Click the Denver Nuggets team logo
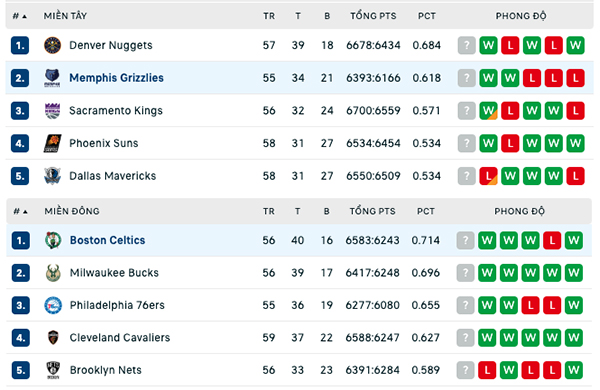Image resolution: width=600 pixels, height=390 pixels. pos(52,46)
